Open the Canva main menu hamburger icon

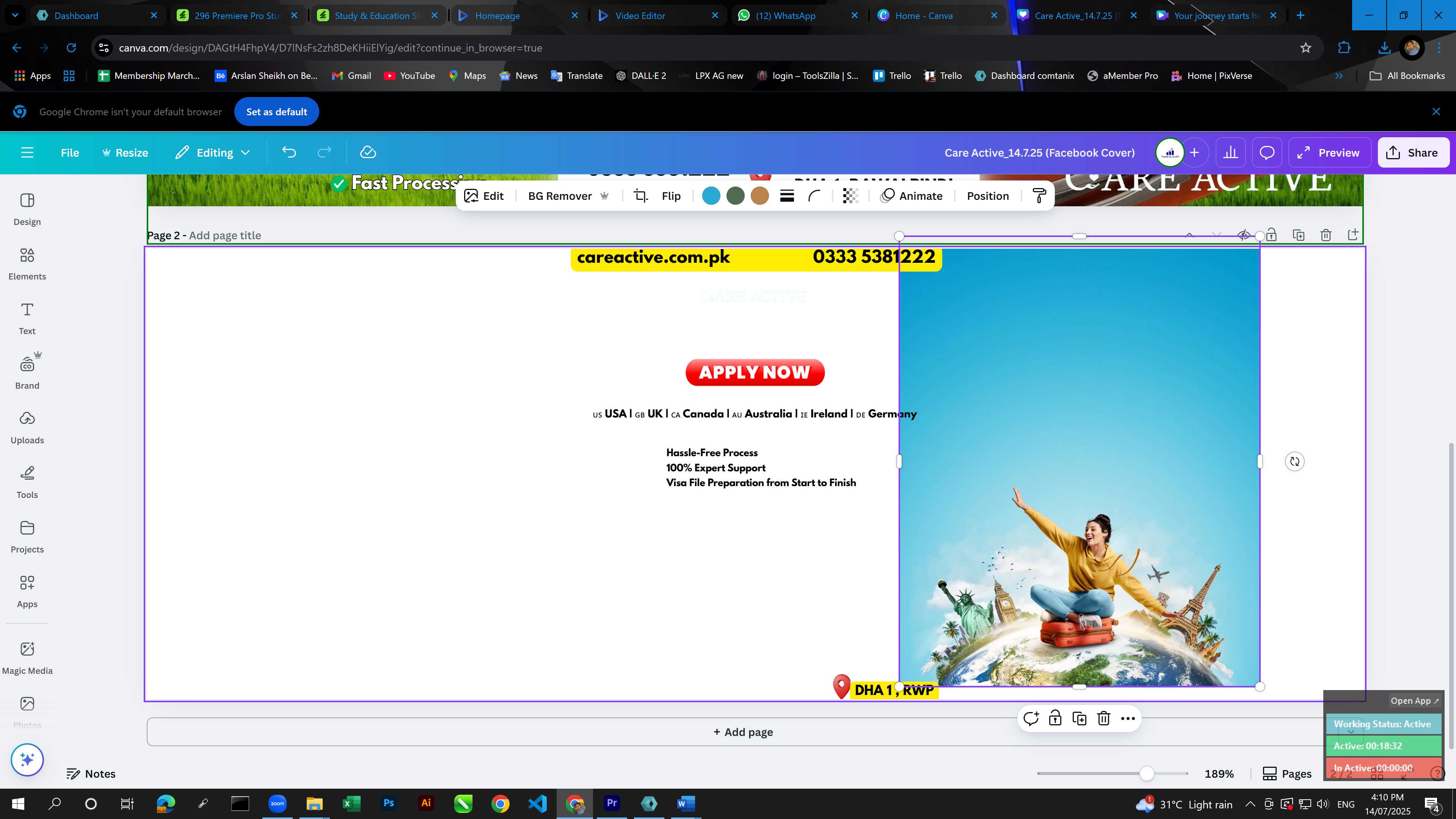point(27,152)
